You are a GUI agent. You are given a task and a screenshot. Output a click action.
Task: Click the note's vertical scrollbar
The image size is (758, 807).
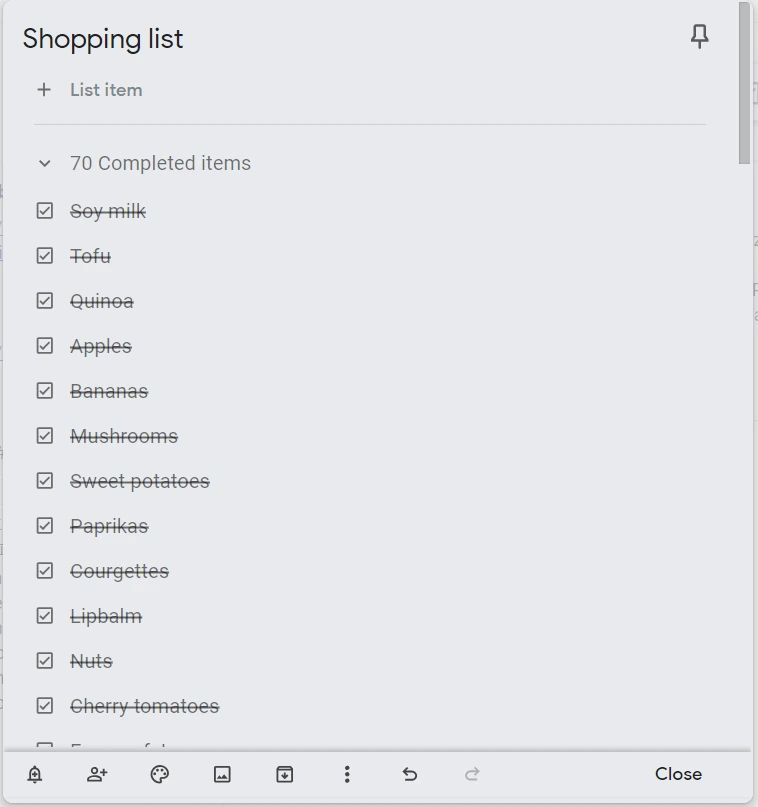coord(744,85)
